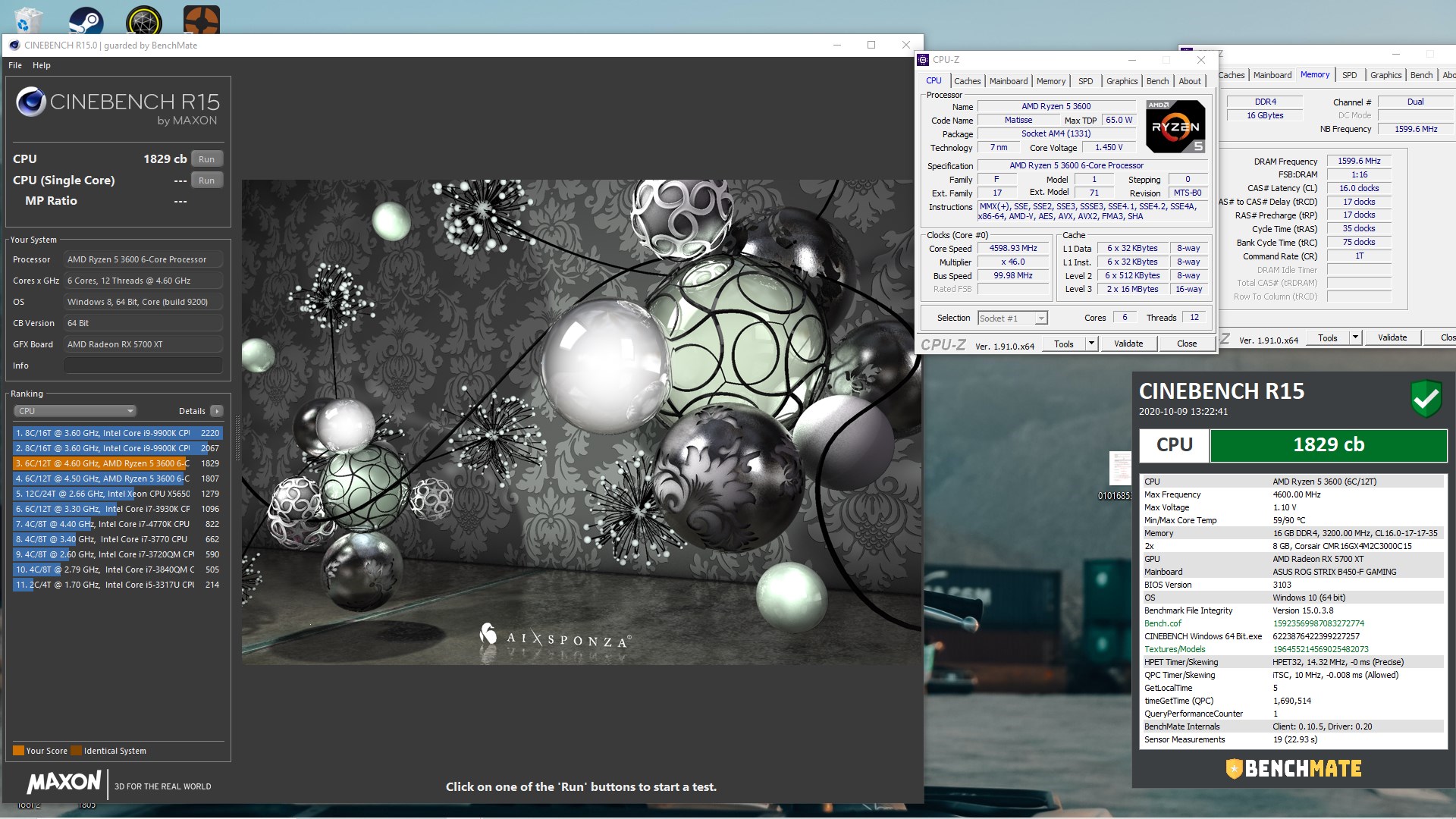Click the Cinebench title bar app icon

pyautogui.click(x=14, y=45)
